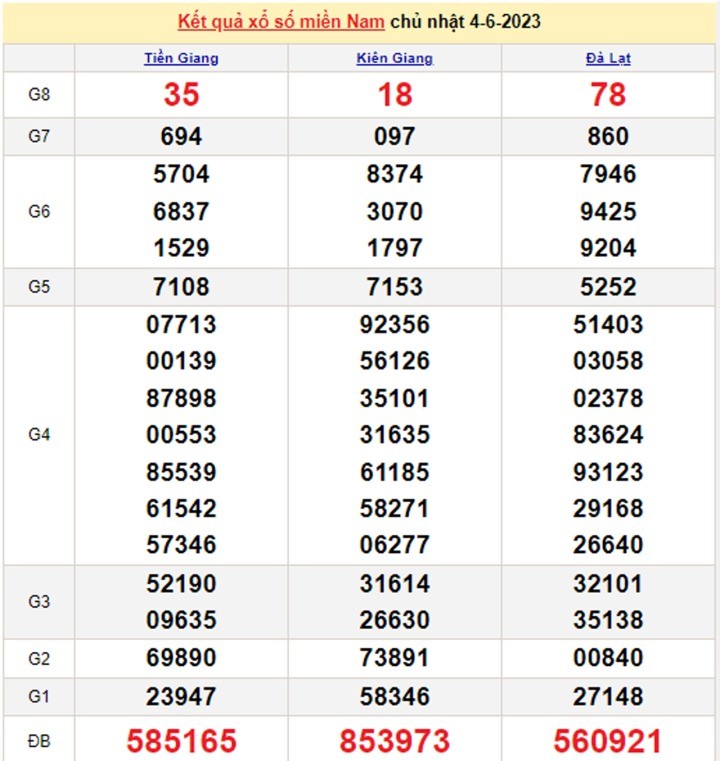
Task: Select Tiền Giang G5 number 7108
Action: 181,287
